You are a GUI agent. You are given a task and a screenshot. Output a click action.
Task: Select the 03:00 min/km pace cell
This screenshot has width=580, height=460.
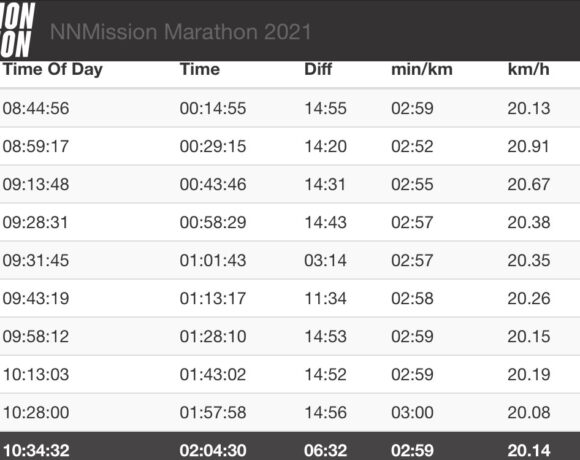tap(412, 413)
